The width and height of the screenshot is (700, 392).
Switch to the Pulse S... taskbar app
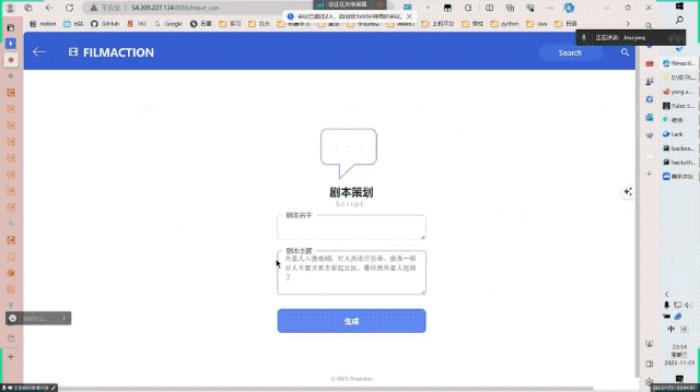coord(679,106)
